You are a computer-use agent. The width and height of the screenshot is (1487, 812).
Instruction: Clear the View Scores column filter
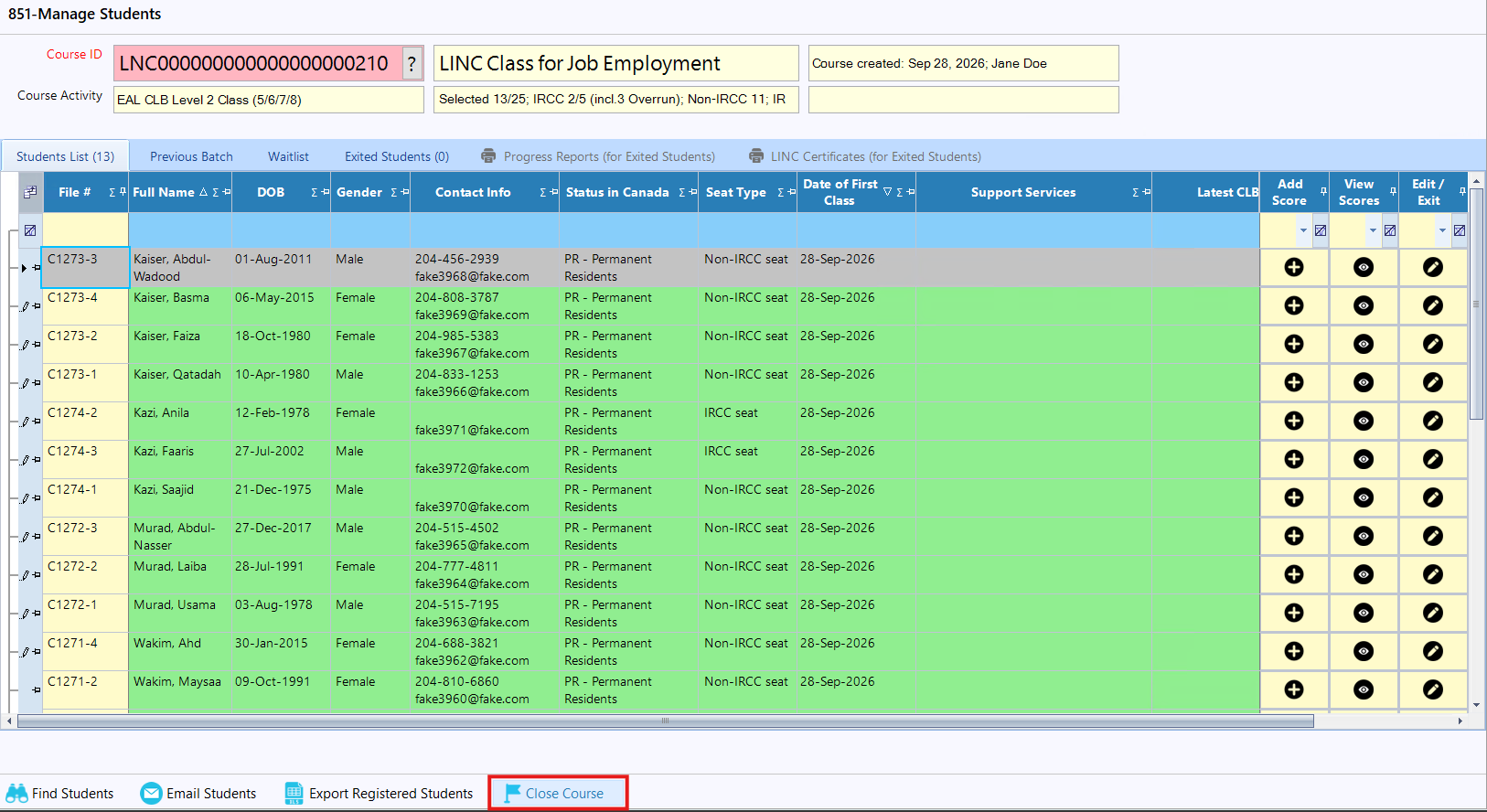coord(1390,230)
